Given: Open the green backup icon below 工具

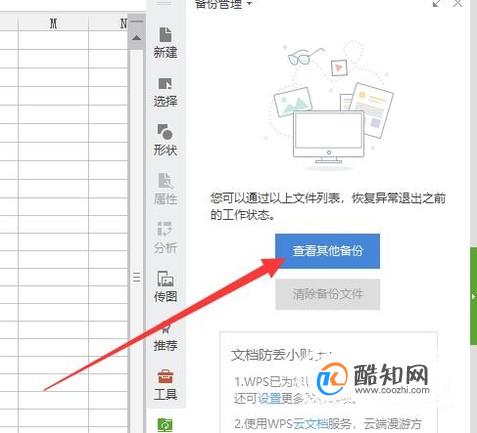Looking at the screenshot, I should [165, 425].
